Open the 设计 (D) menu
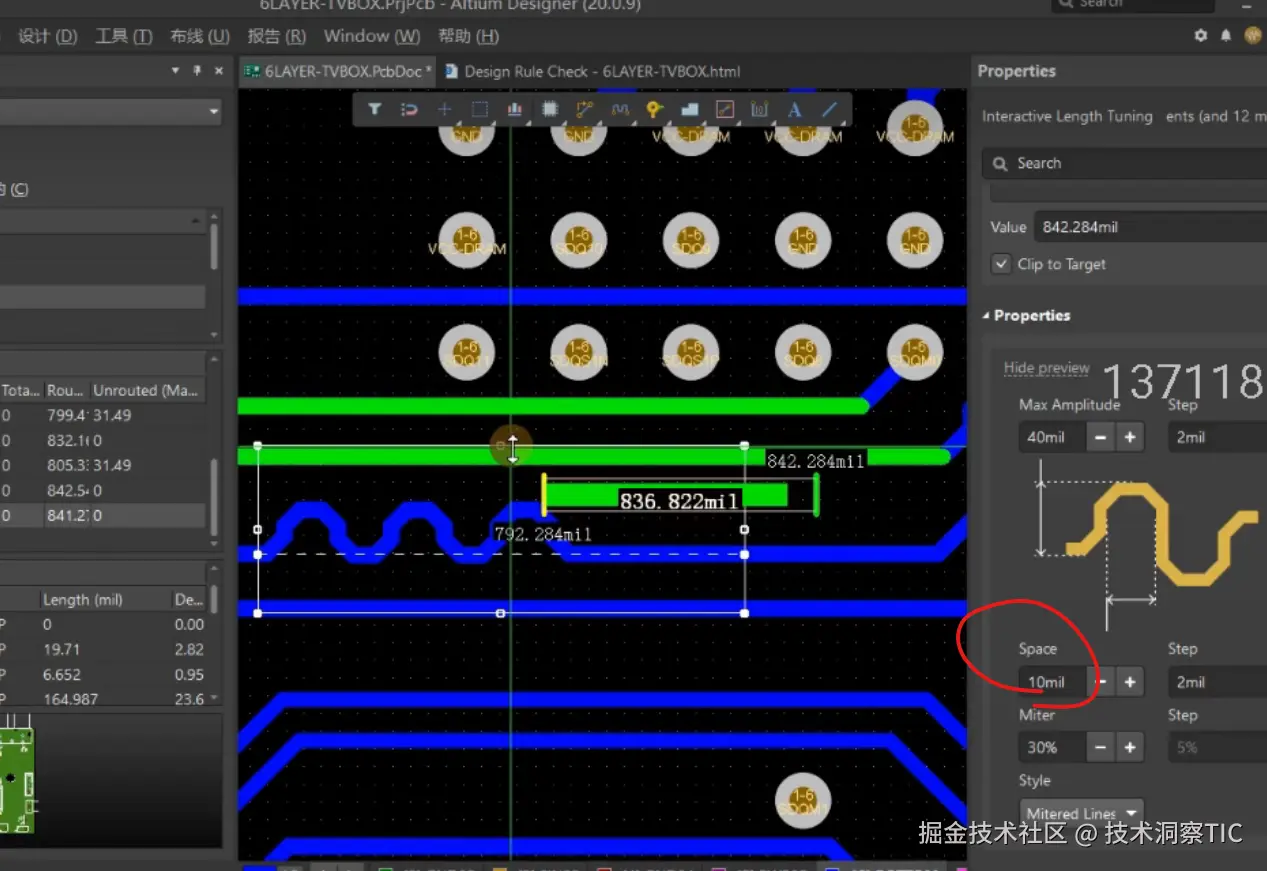Screen dimensions: 1267x871 48,36
